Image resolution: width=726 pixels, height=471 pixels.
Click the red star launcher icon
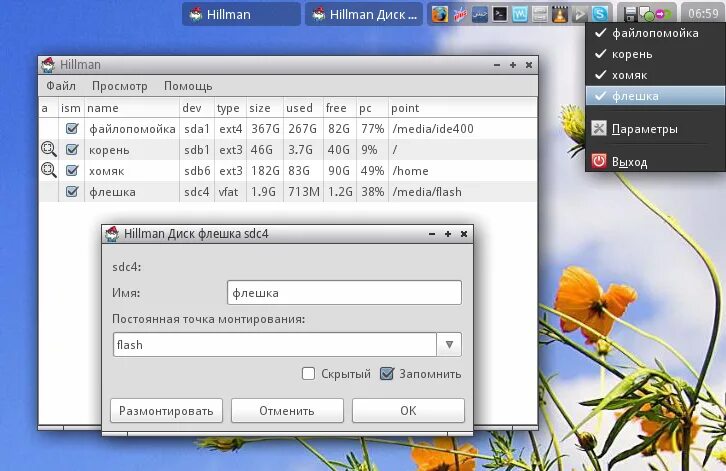pyautogui.click(x=460, y=14)
